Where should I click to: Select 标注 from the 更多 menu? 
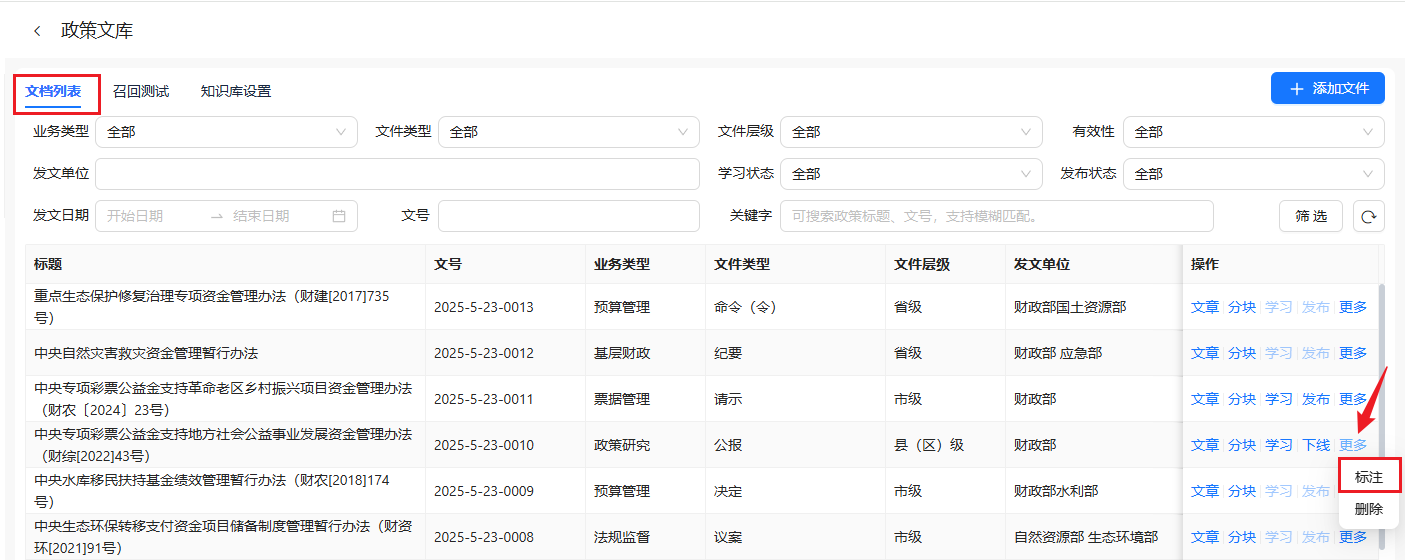1368,478
